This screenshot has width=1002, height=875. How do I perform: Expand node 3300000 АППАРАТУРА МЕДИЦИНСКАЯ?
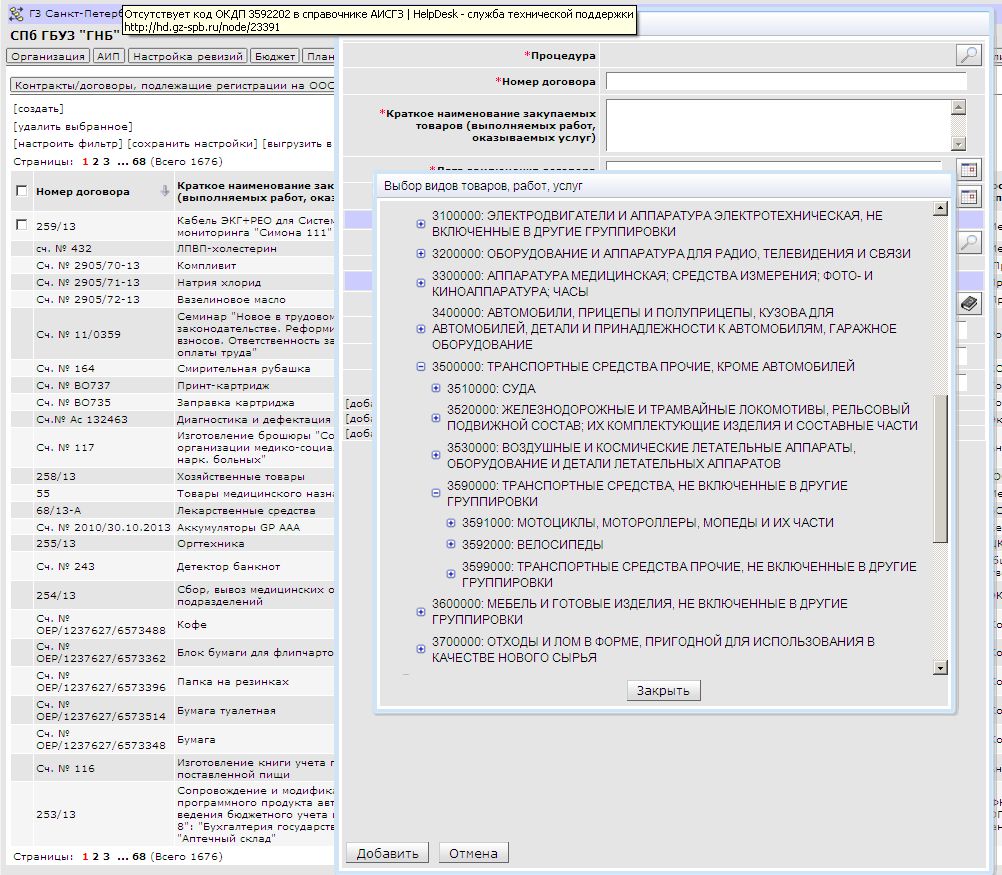(420, 283)
